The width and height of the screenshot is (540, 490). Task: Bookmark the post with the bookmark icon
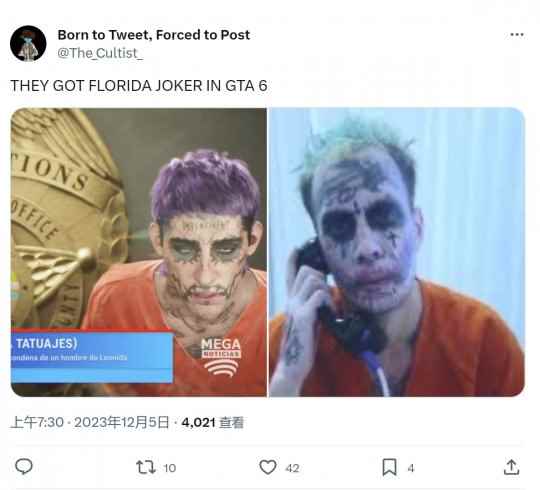389,467
